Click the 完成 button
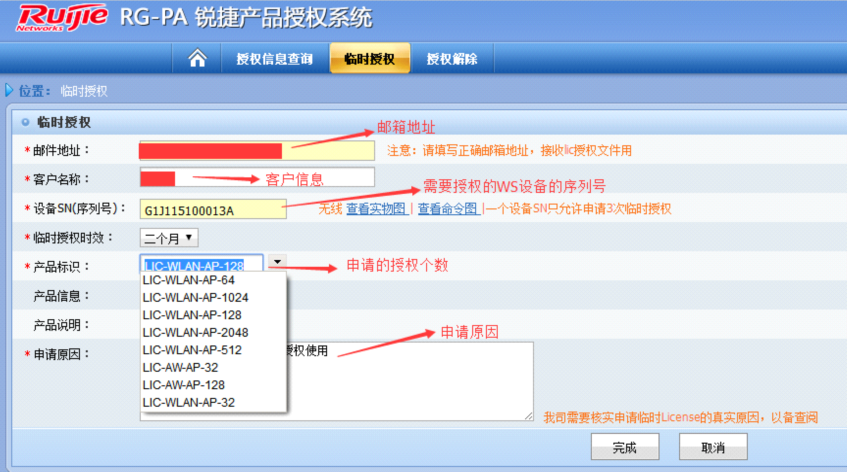 (x=625, y=447)
